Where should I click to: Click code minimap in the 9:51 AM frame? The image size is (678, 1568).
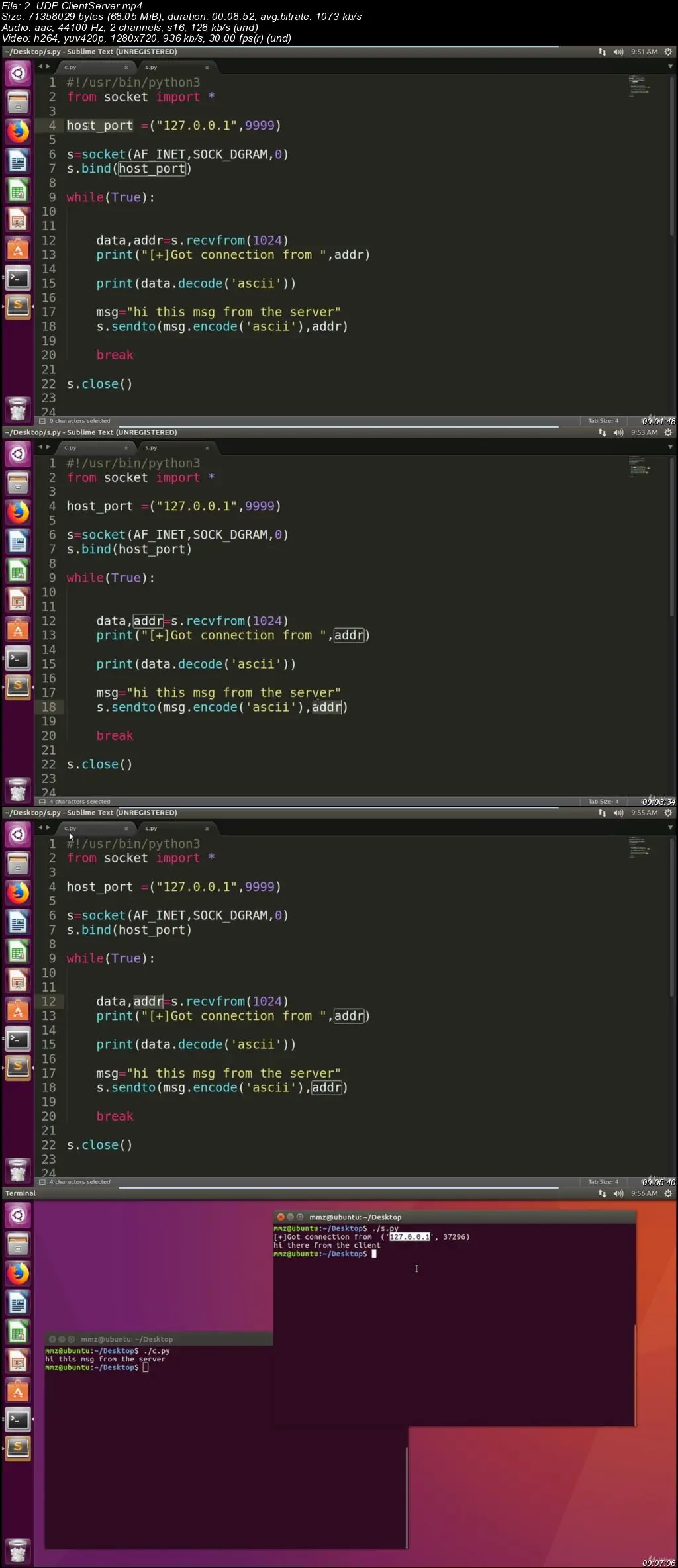click(640, 86)
